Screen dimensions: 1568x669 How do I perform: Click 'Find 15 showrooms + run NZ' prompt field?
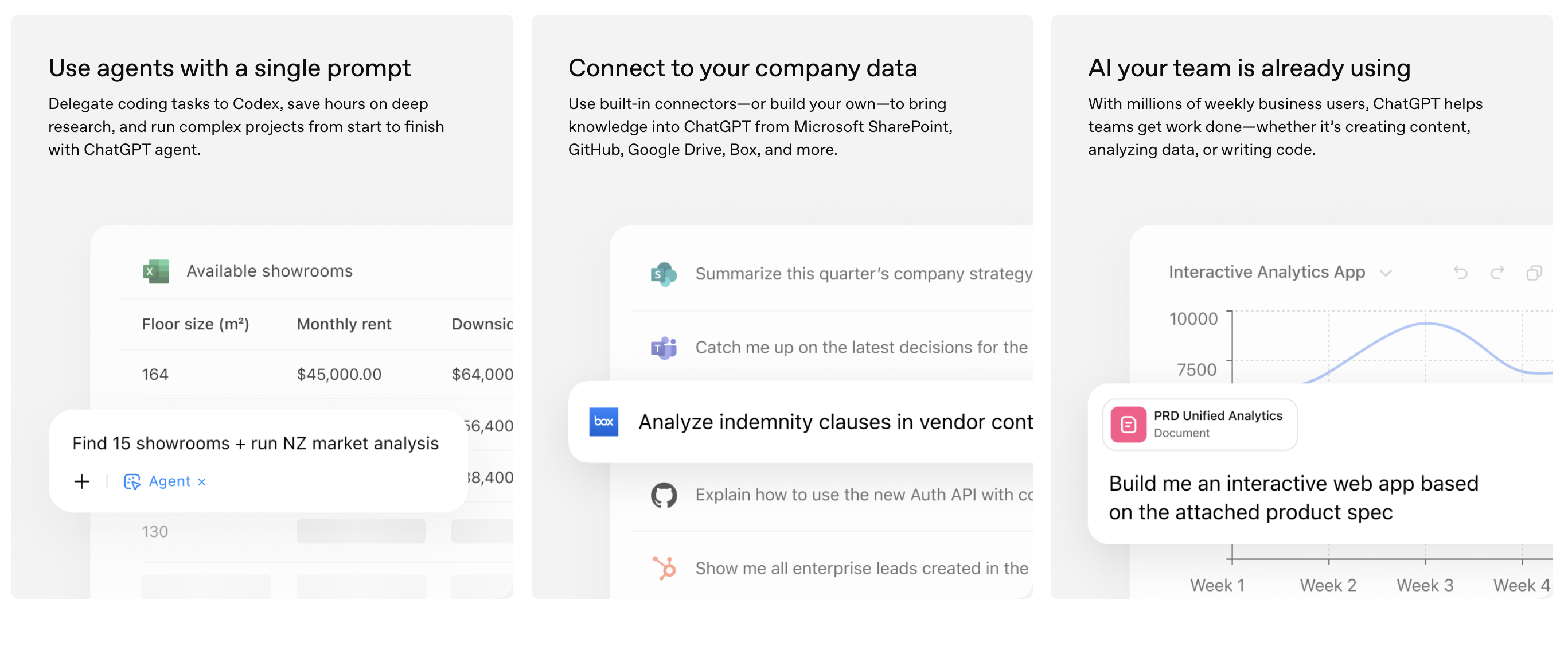(x=255, y=443)
